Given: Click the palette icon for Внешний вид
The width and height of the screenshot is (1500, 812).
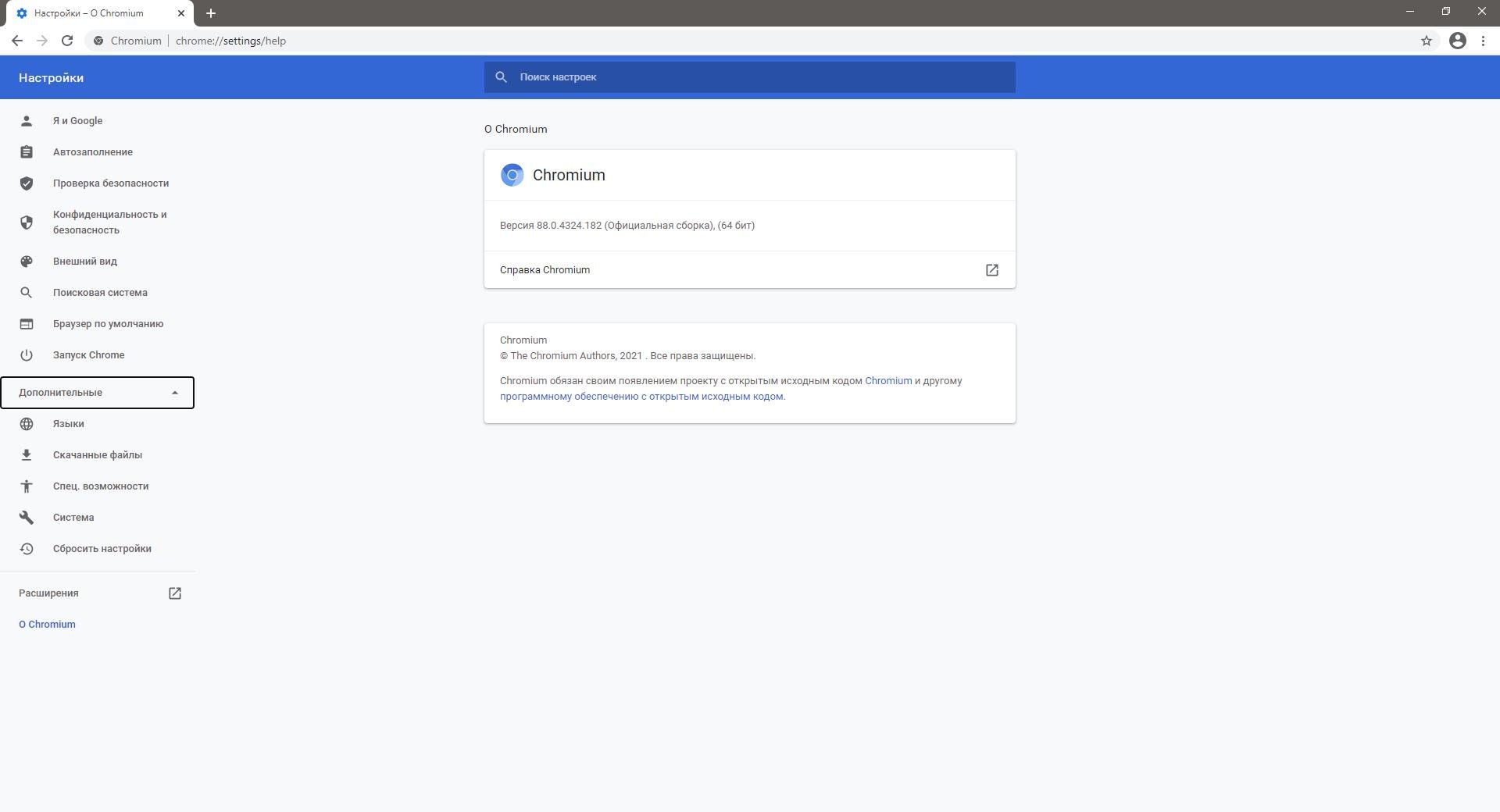Looking at the screenshot, I should pyautogui.click(x=27, y=261).
